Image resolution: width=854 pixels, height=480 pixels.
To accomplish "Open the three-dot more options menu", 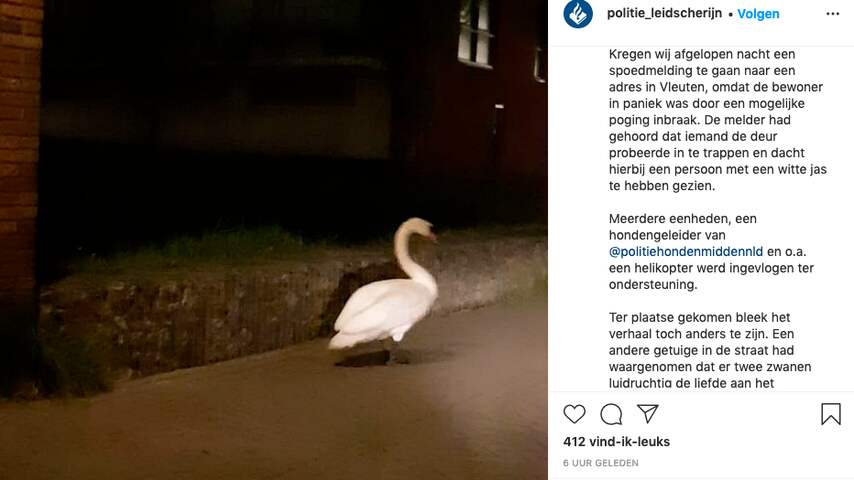I will point(833,14).
